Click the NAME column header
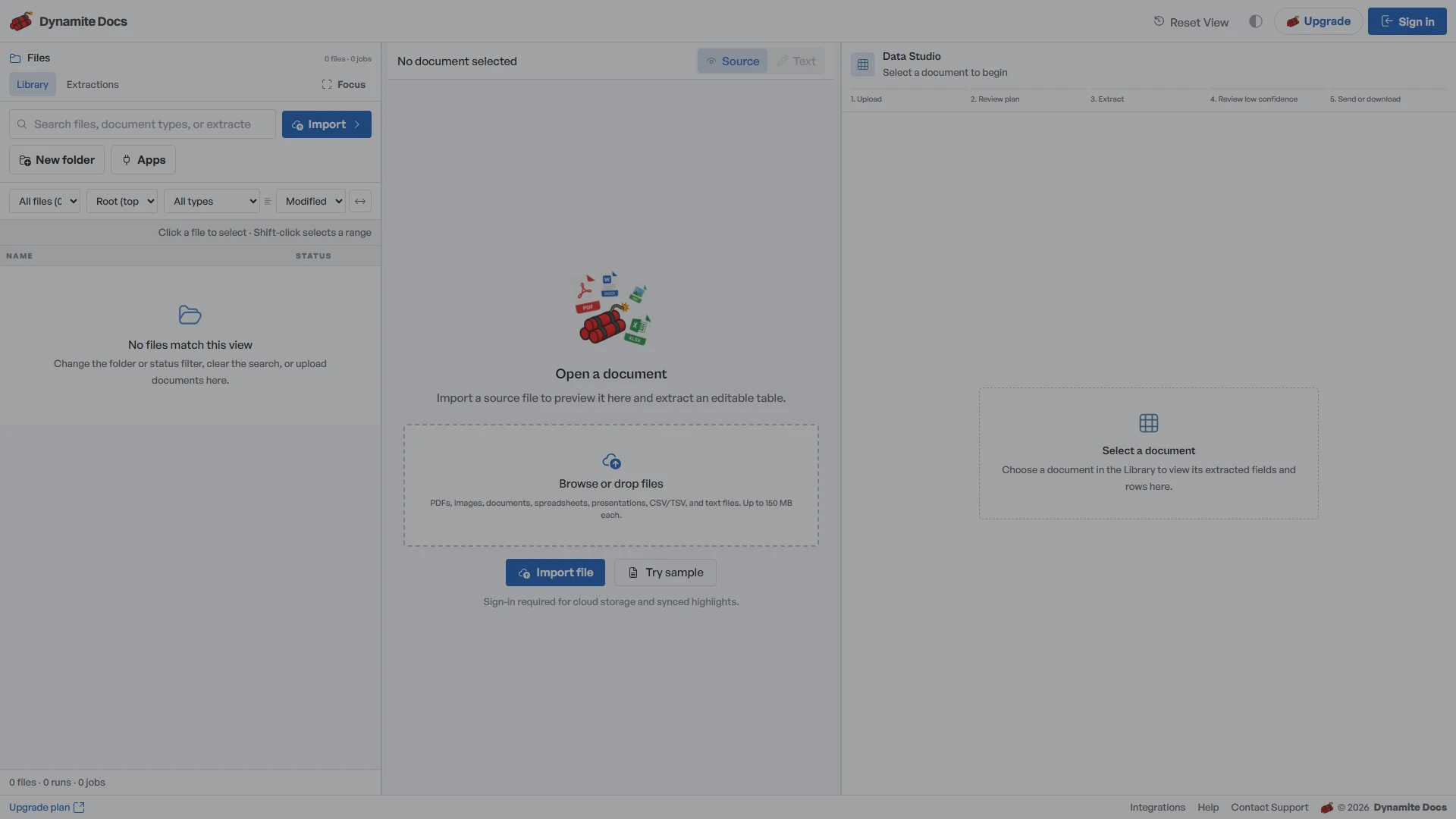Image resolution: width=1456 pixels, height=819 pixels. tap(20, 256)
